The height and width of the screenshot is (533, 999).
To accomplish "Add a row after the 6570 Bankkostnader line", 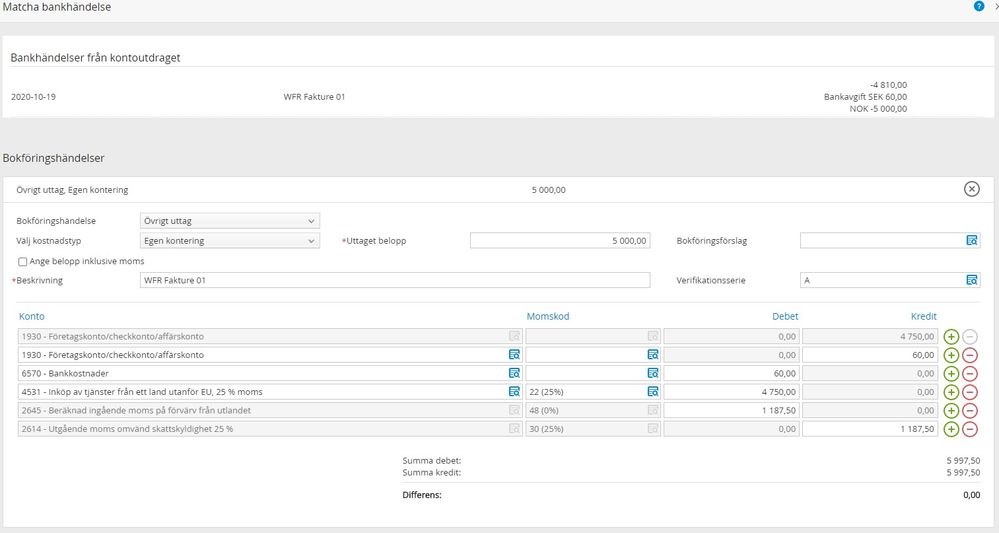I will [951, 373].
